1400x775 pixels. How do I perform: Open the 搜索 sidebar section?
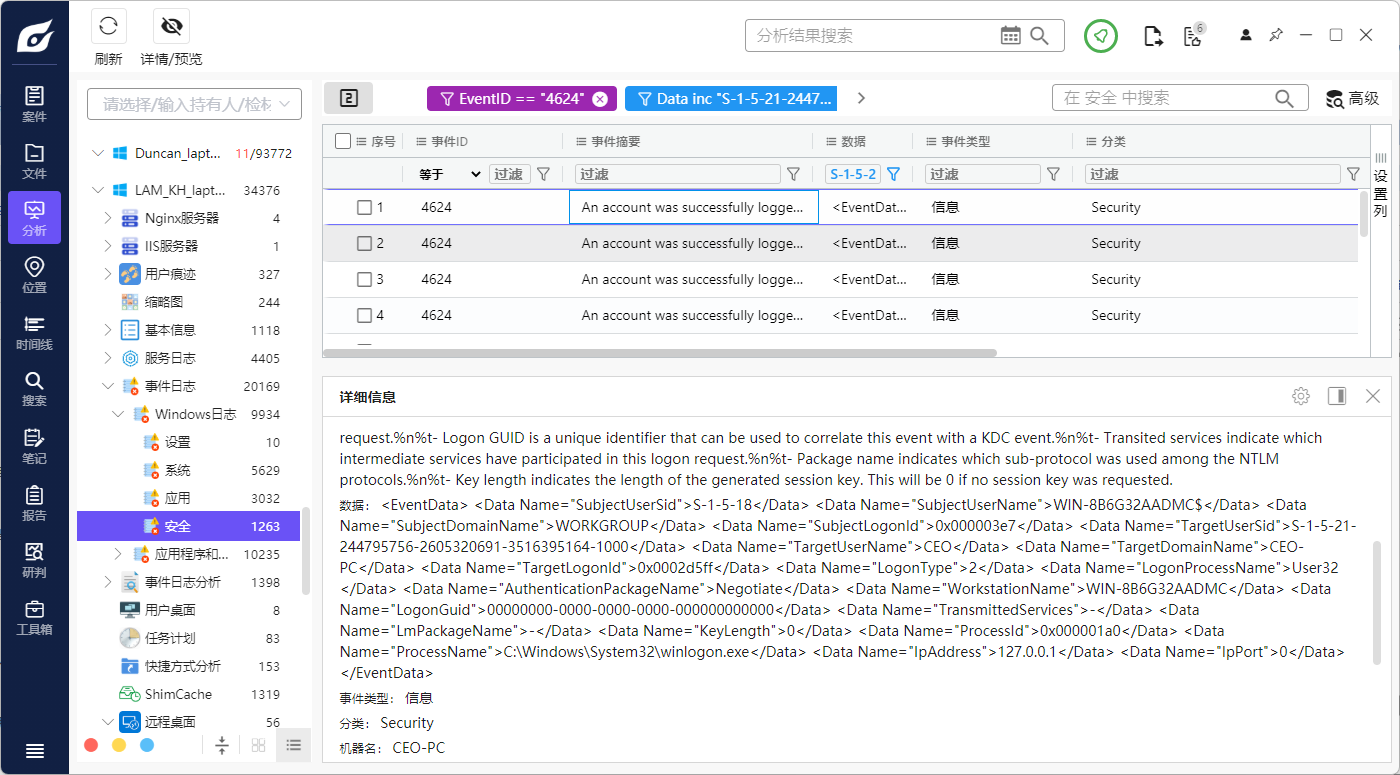click(34, 388)
